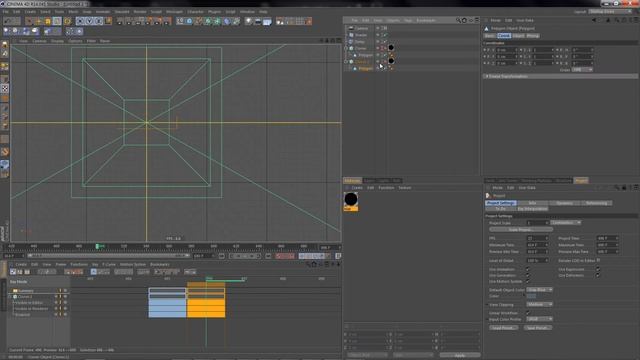The height and width of the screenshot is (360, 640).
Task: Toggle Linear Workflow checkbox
Action: 527,313
